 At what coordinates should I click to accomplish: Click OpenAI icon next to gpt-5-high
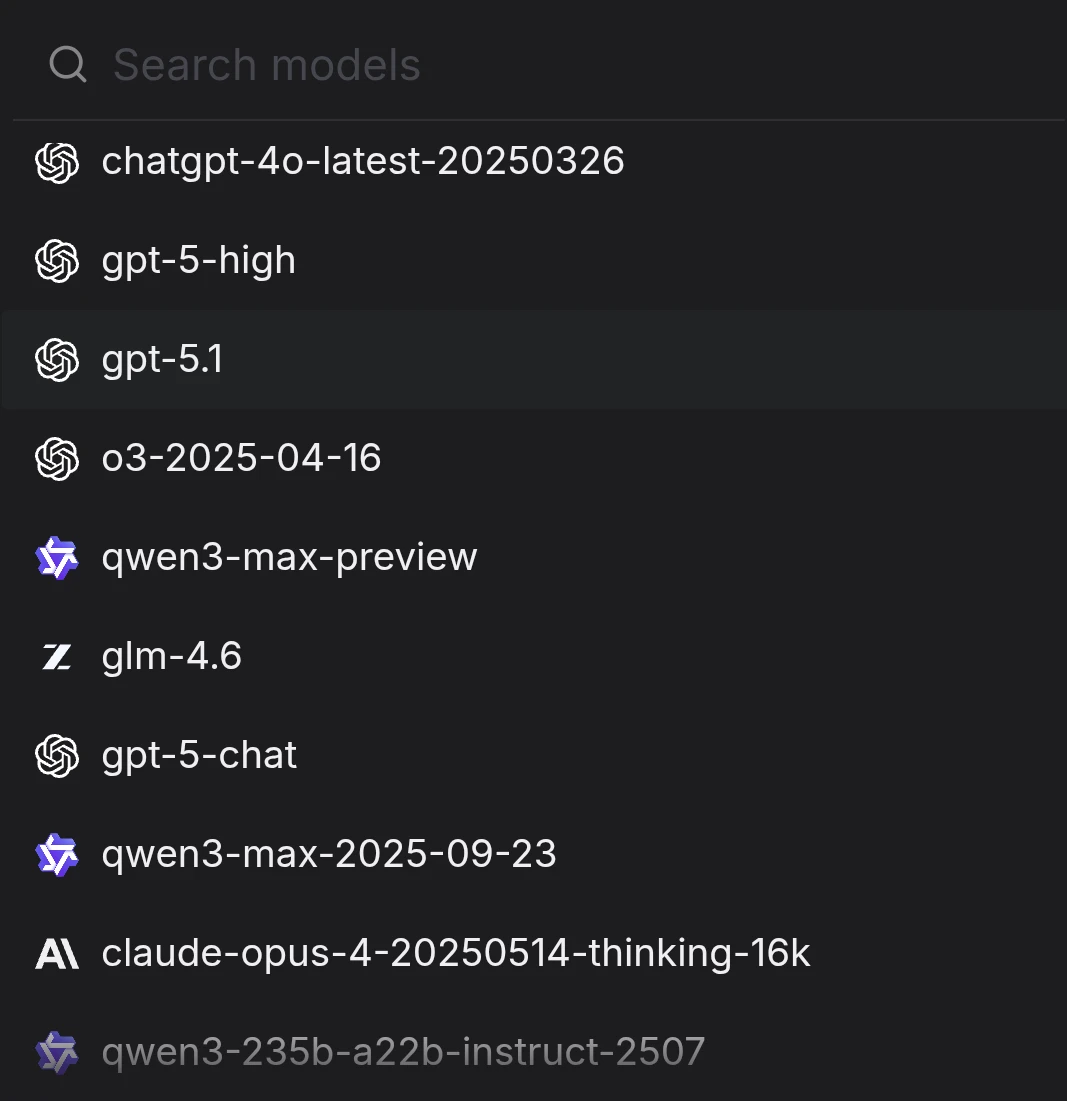point(57,261)
